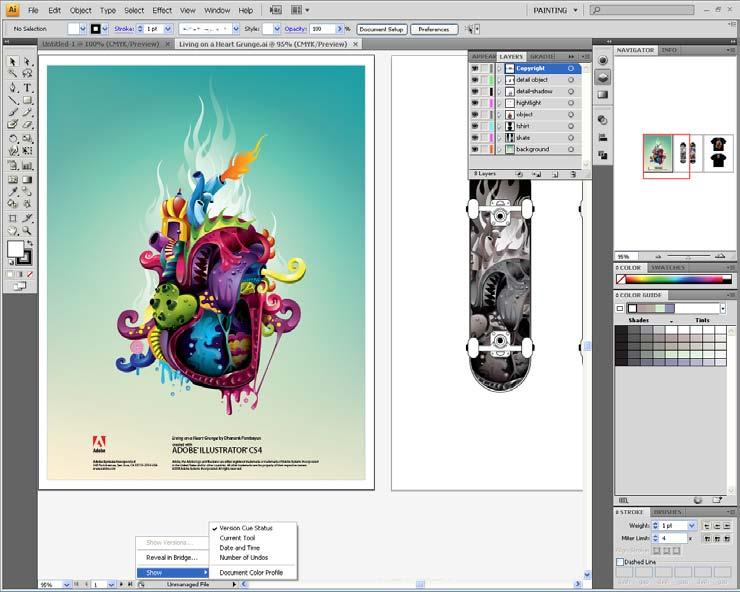Click Reveal in Bridge menu entry
Viewport: 740px width, 592px height.
coord(172,558)
